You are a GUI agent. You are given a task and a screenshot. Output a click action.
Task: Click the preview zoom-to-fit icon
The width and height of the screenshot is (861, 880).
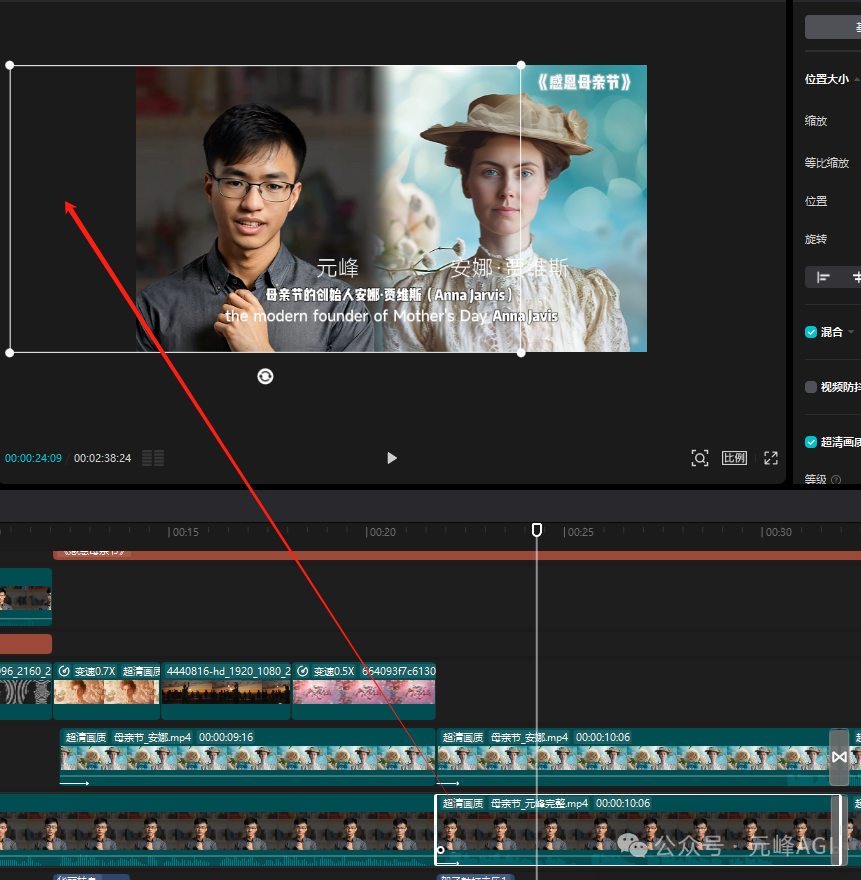699,458
